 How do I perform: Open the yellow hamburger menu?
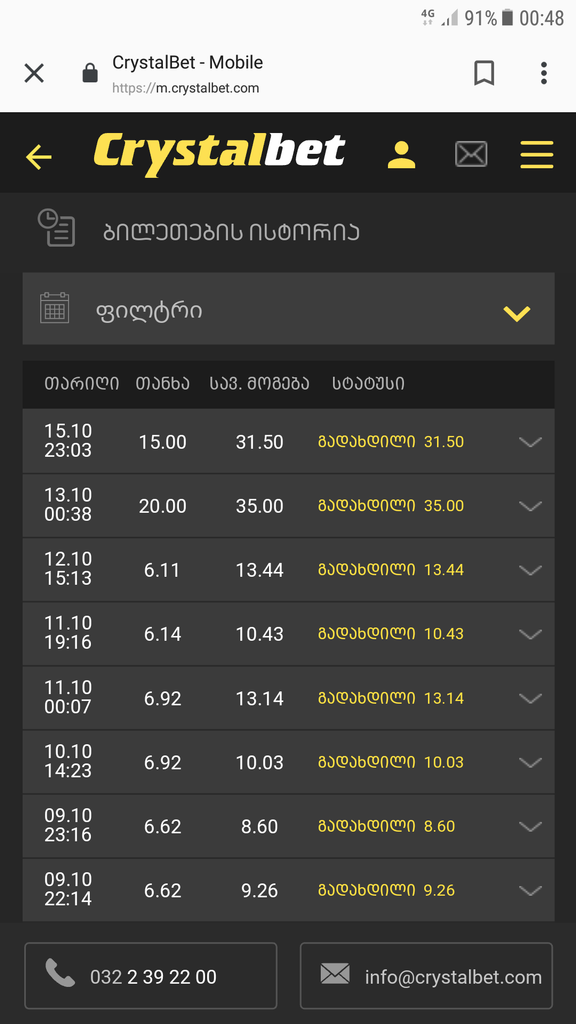(x=537, y=155)
